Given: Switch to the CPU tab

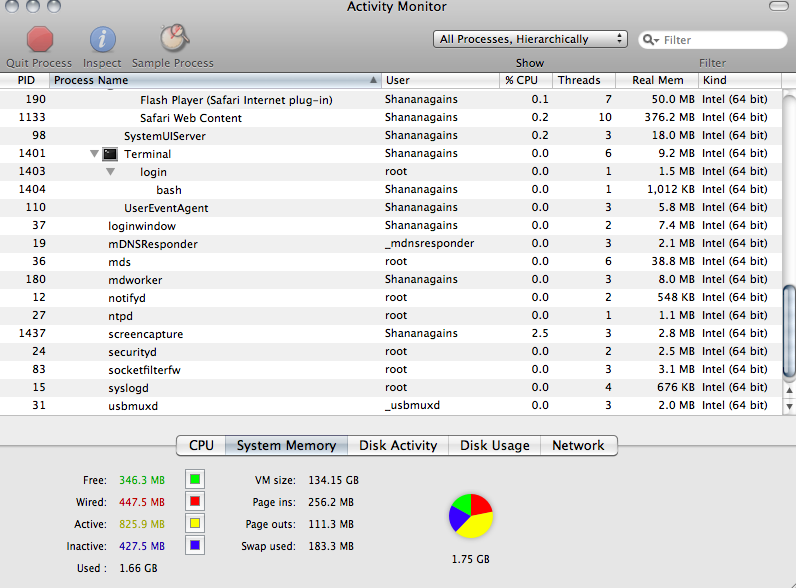Looking at the screenshot, I should [x=201, y=445].
